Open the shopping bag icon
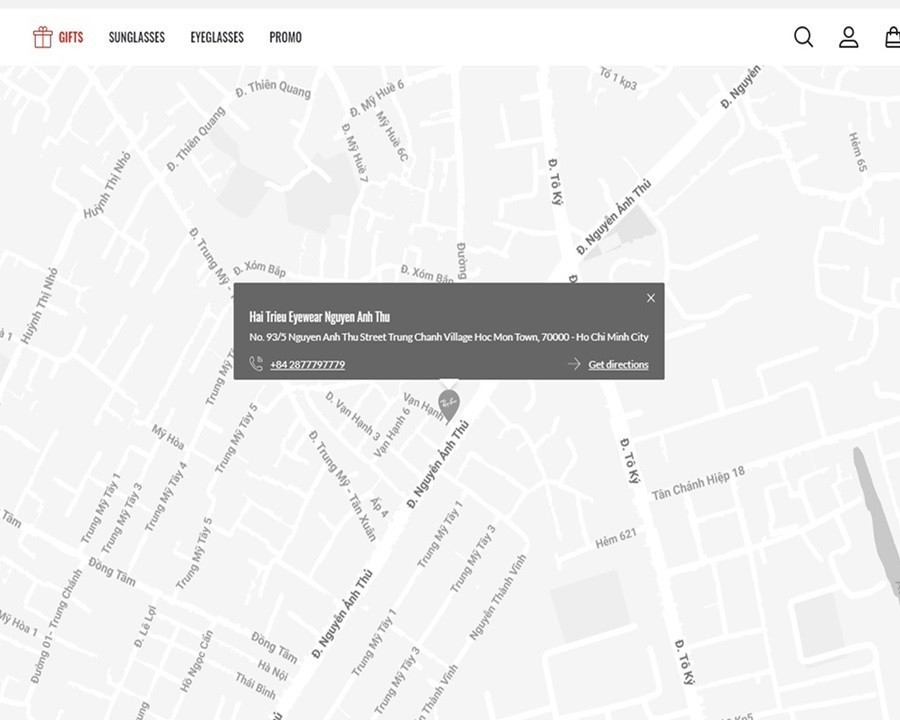Viewport: 900px width, 720px height. pyautogui.click(x=892, y=37)
